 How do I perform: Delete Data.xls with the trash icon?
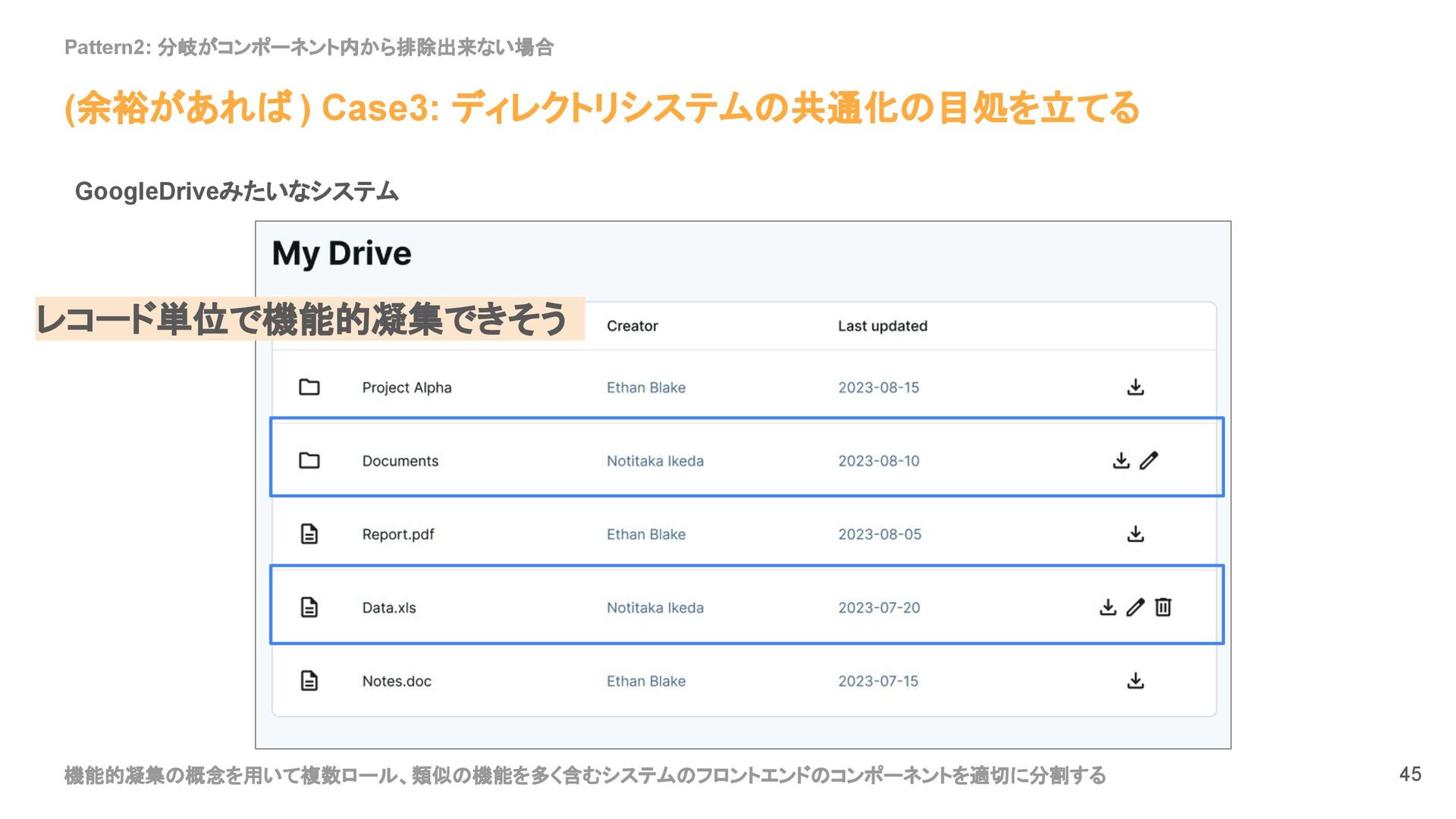(x=1163, y=607)
